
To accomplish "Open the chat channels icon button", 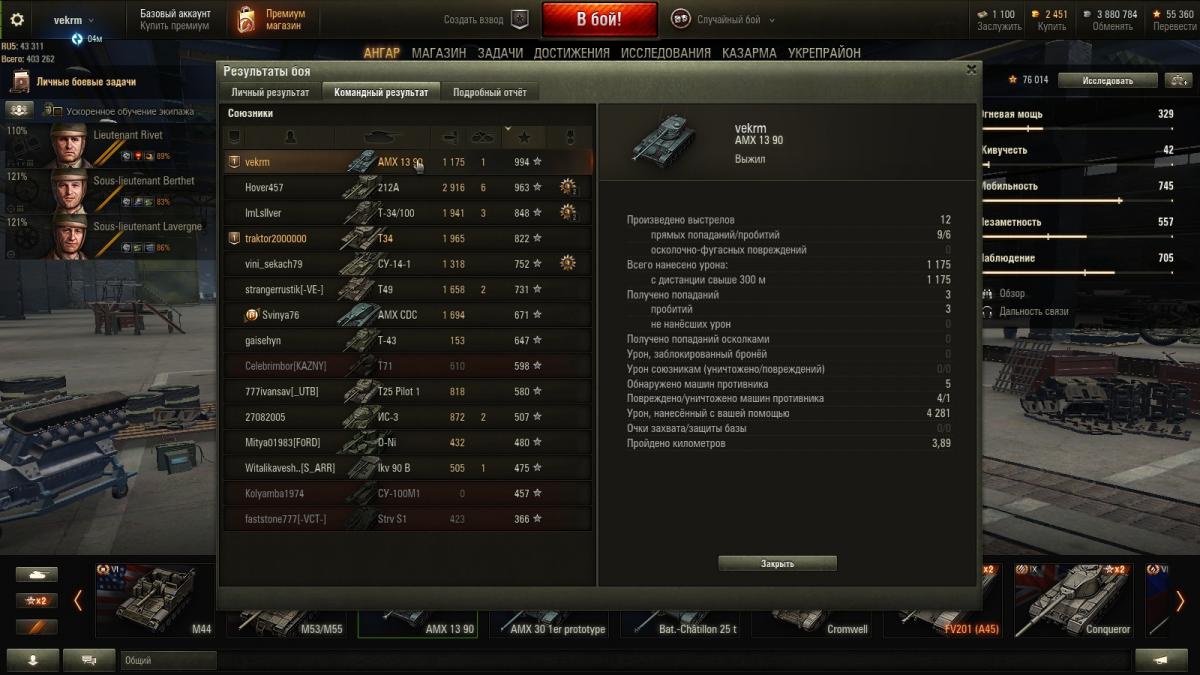I will pyautogui.click(x=89, y=660).
